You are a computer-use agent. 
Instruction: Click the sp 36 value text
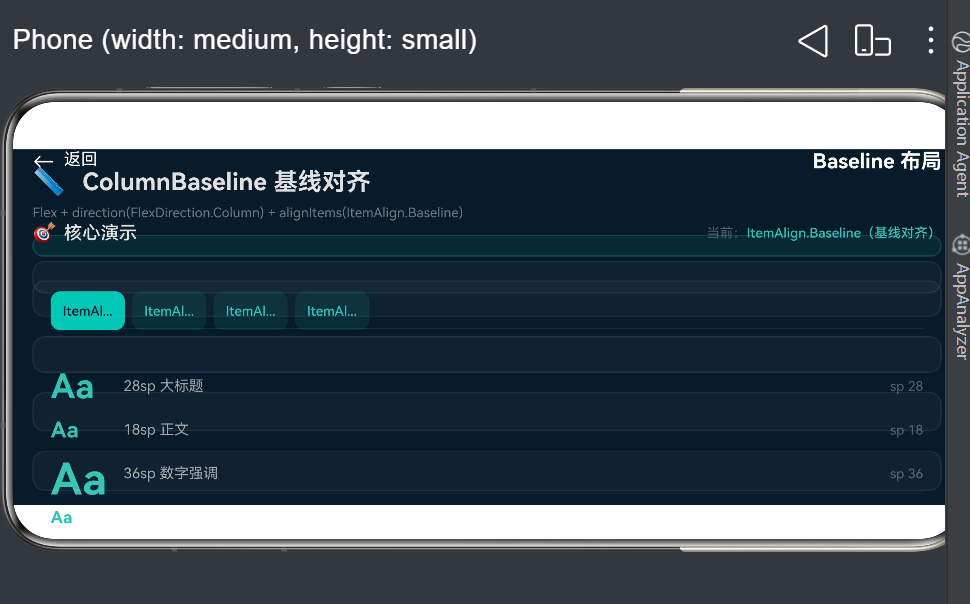(906, 474)
